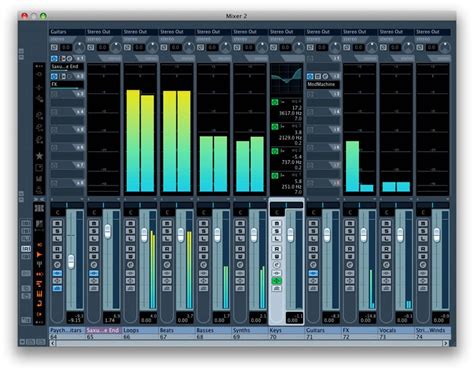Click the 251.0 Hz EQ frequency value

click(292, 187)
